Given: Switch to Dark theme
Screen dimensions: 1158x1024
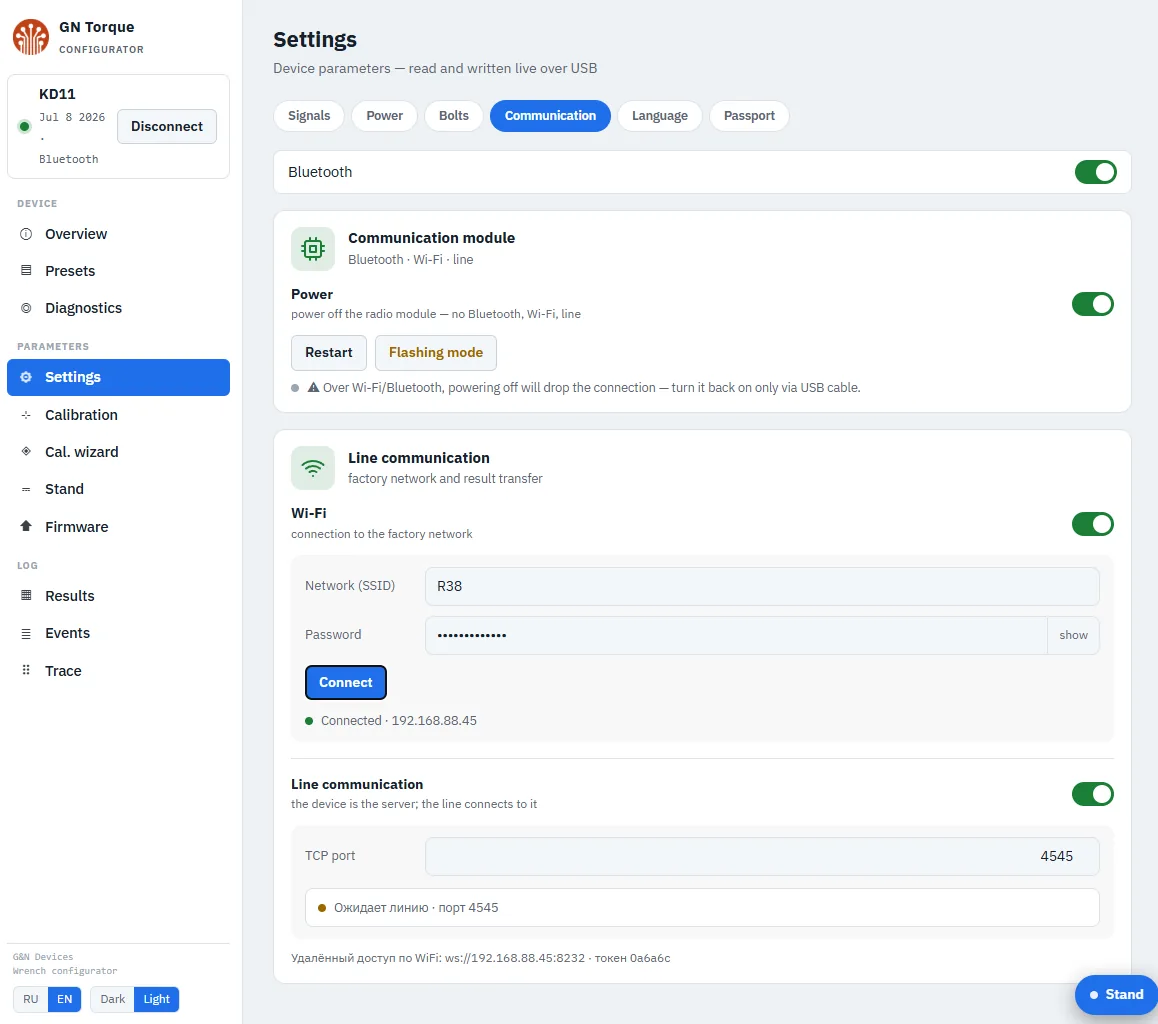Looking at the screenshot, I should pos(112,999).
